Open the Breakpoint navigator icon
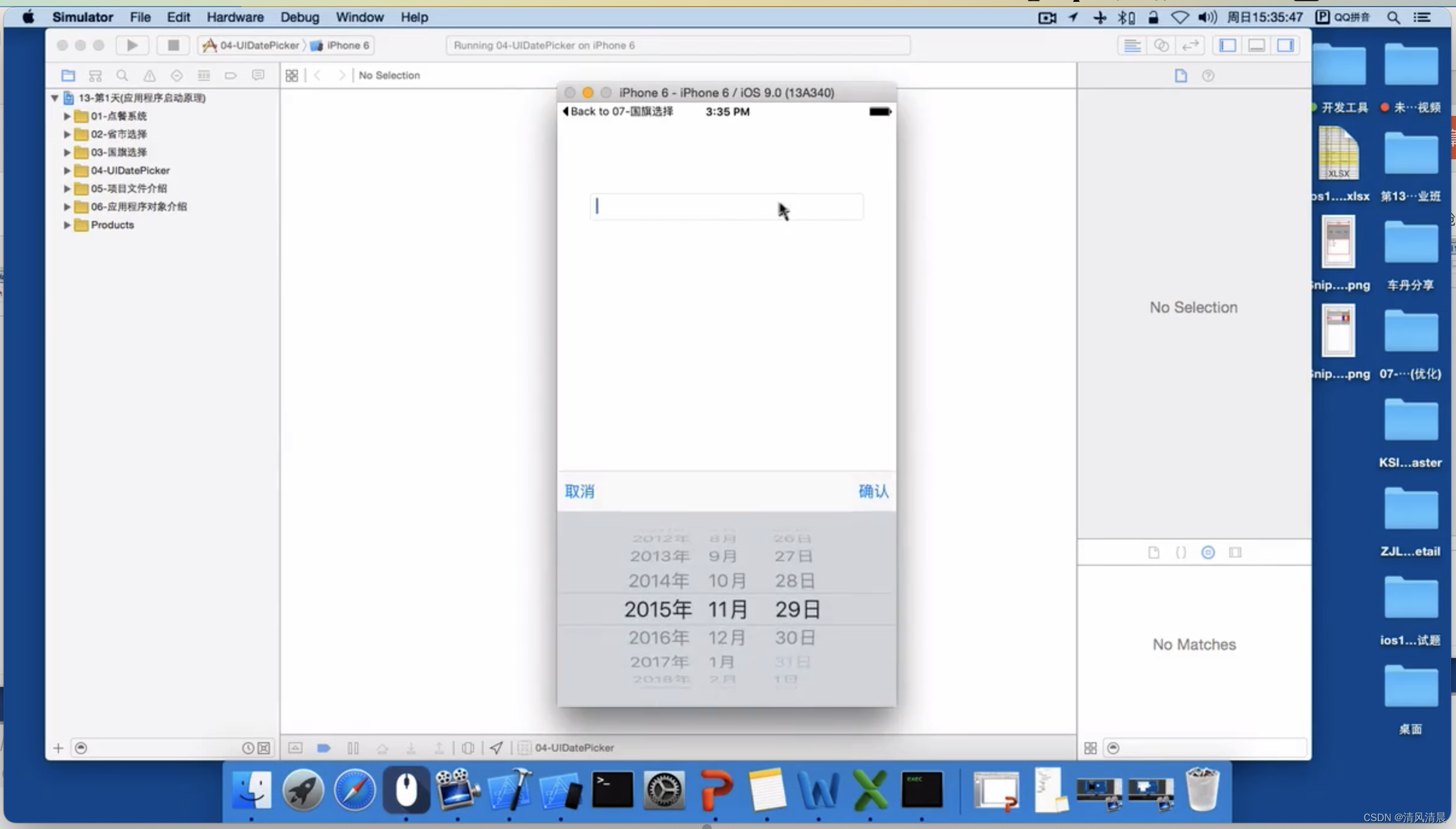Image resolution: width=1456 pixels, height=829 pixels. 230,75
